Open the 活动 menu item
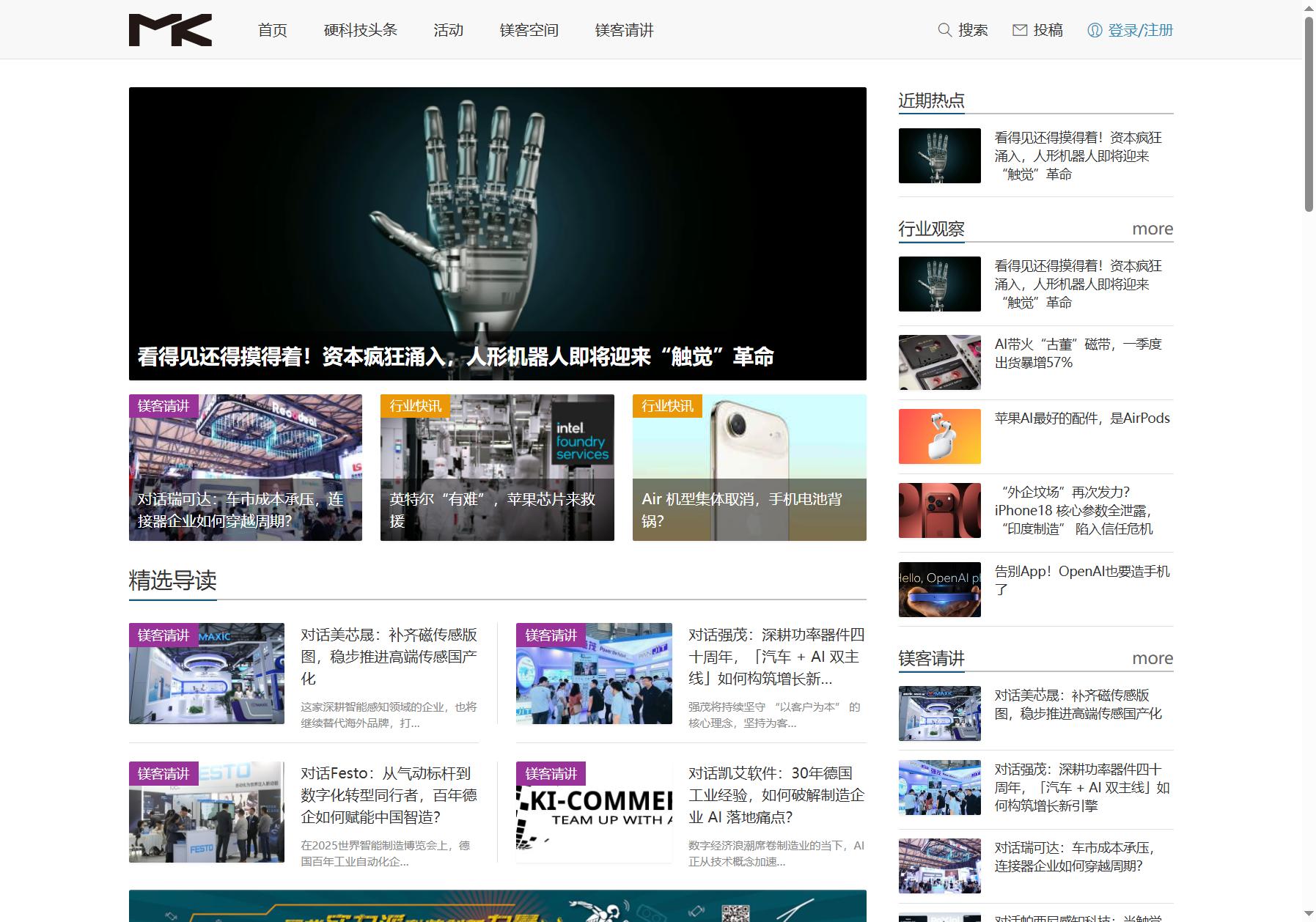1316x922 pixels. 449,30
